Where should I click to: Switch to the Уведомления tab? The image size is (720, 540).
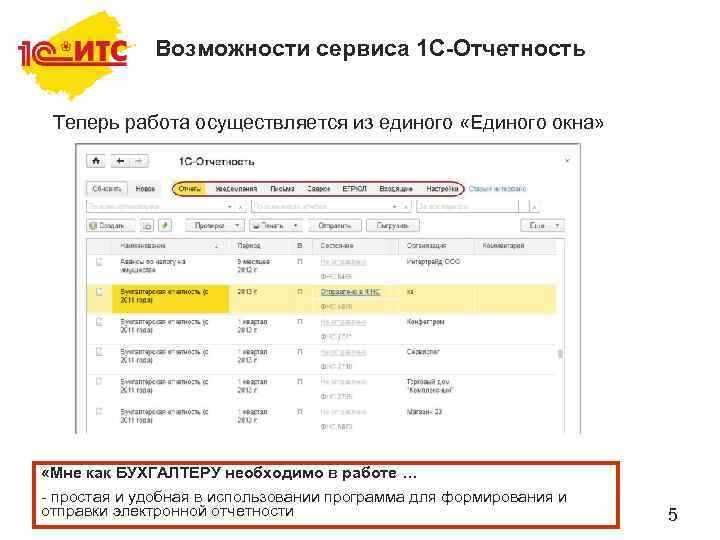pyautogui.click(x=236, y=189)
